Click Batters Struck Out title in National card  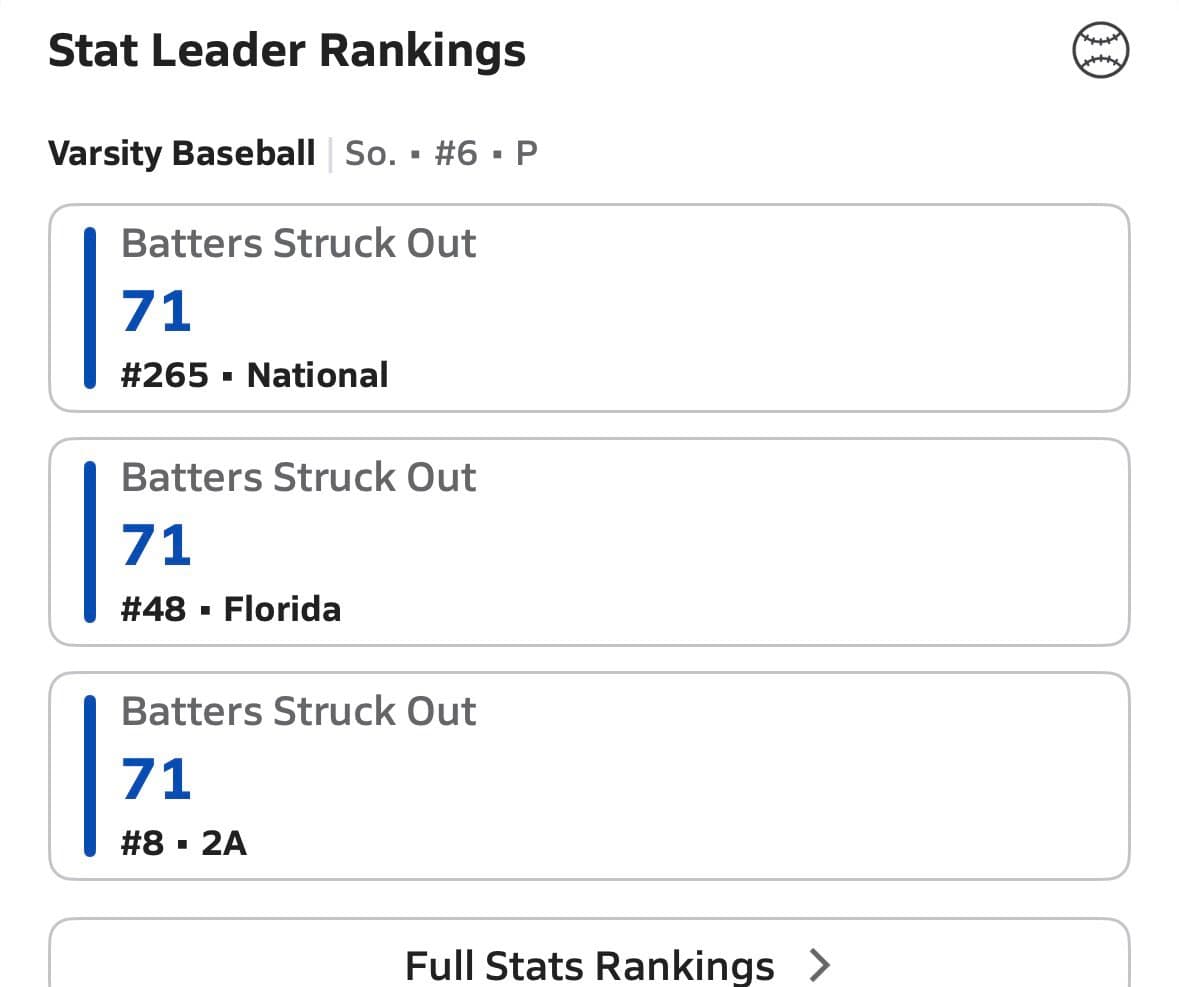(x=298, y=244)
